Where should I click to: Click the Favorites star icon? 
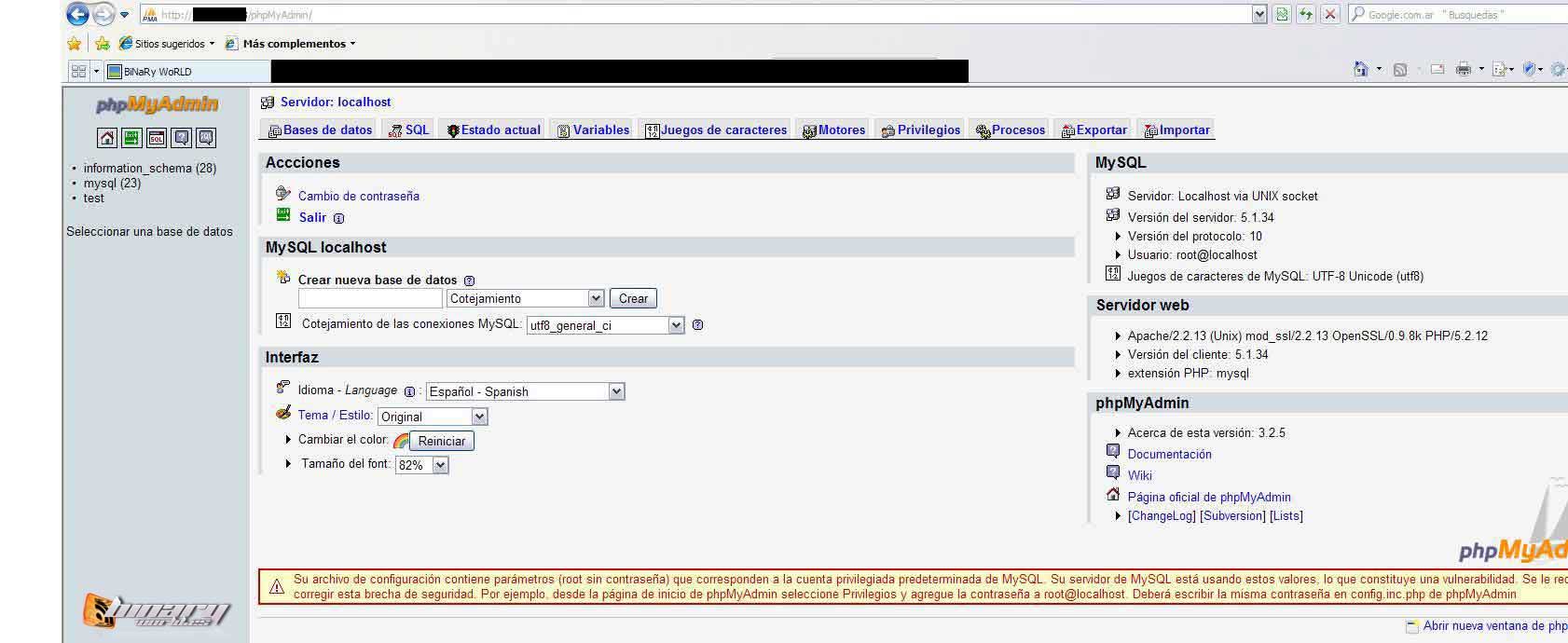tap(75, 44)
